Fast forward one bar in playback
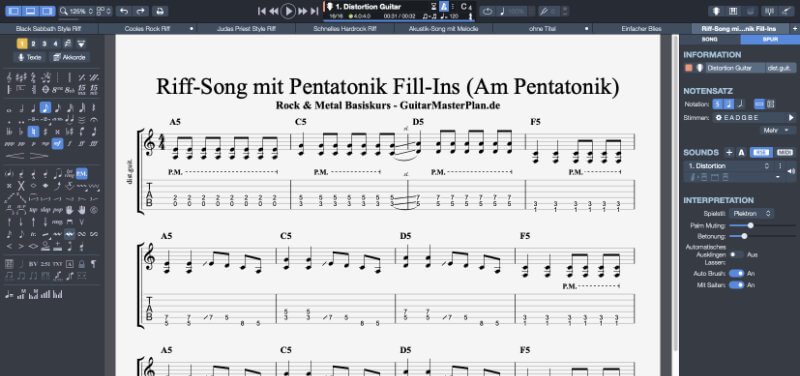This screenshot has width=800, height=376. coord(302,11)
